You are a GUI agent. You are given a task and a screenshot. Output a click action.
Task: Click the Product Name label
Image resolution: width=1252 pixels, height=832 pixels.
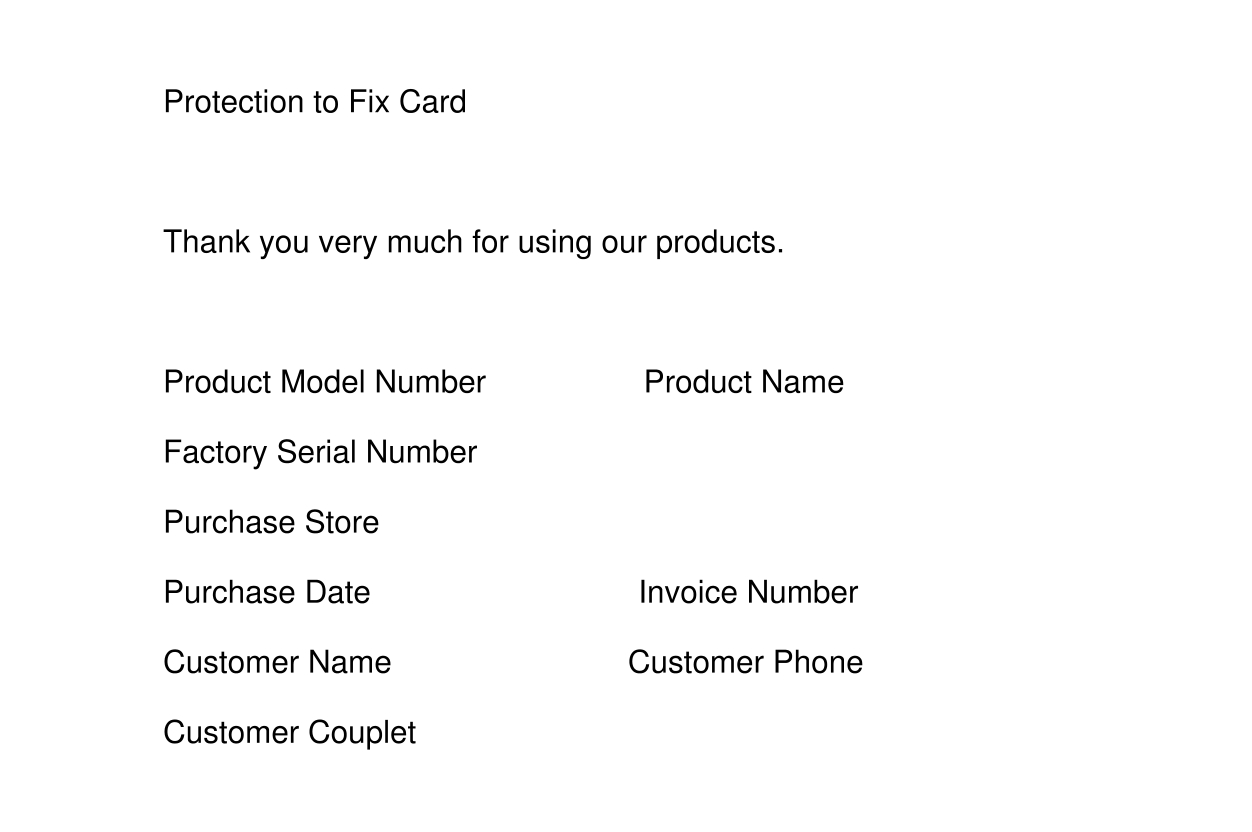pyautogui.click(x=744, y=382)
